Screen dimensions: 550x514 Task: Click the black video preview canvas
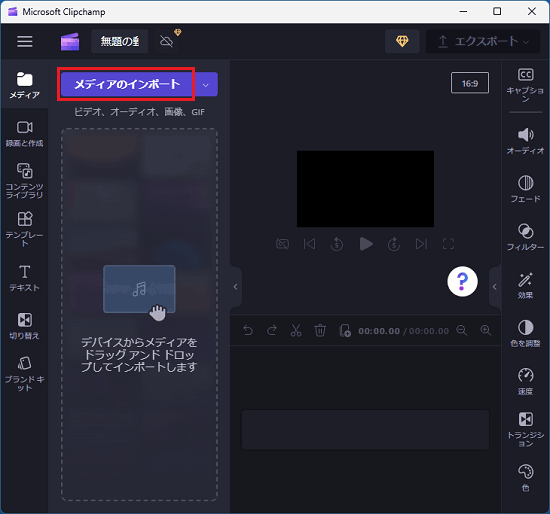[x=365, y=189]
